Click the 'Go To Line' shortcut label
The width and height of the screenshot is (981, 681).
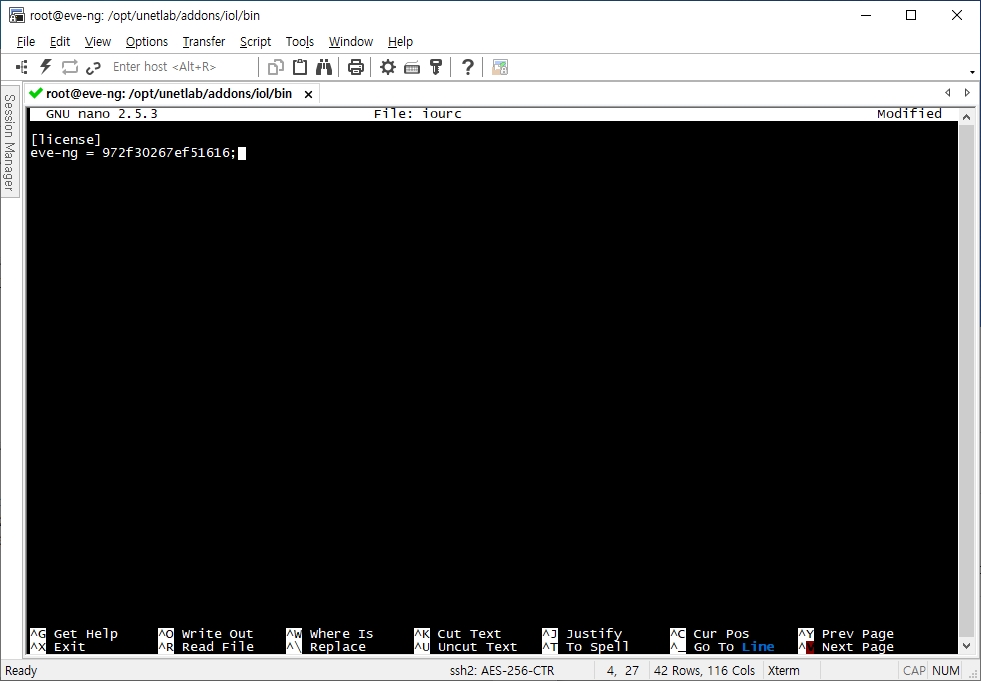click(x=734, y=647)
